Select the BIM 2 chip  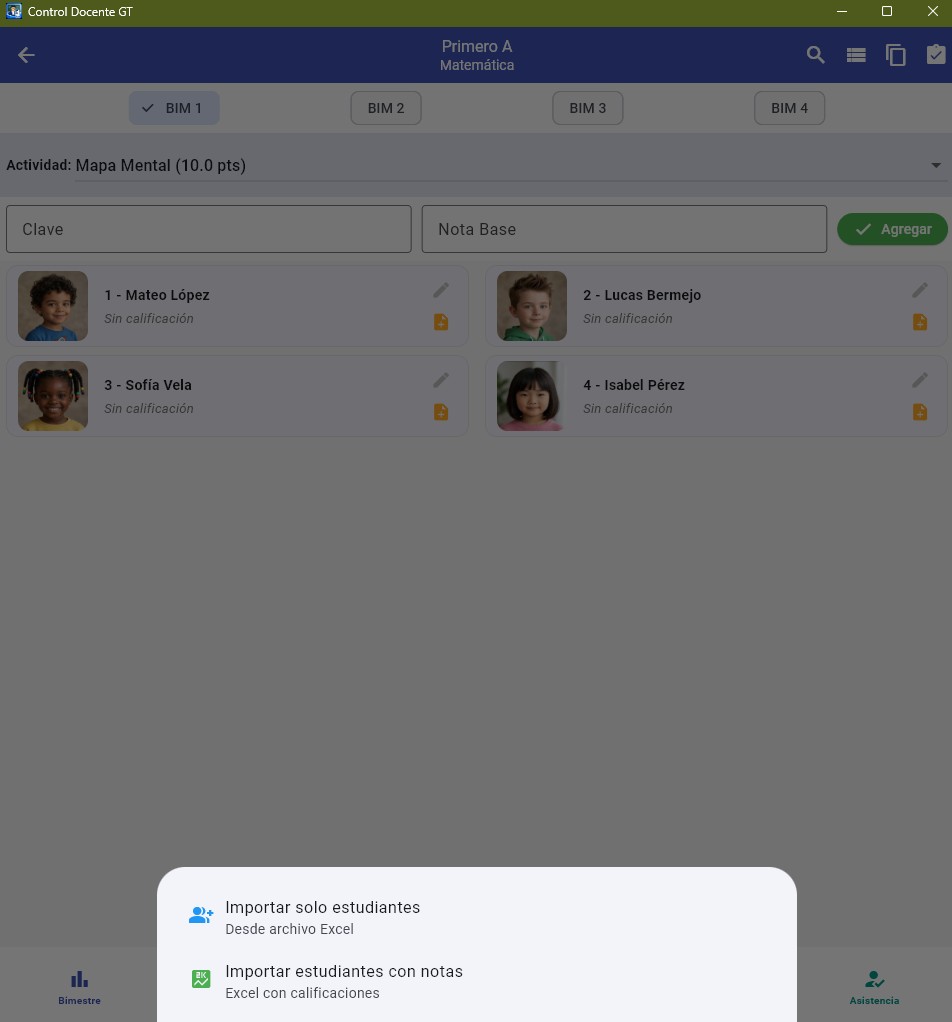tap(386, 108)
